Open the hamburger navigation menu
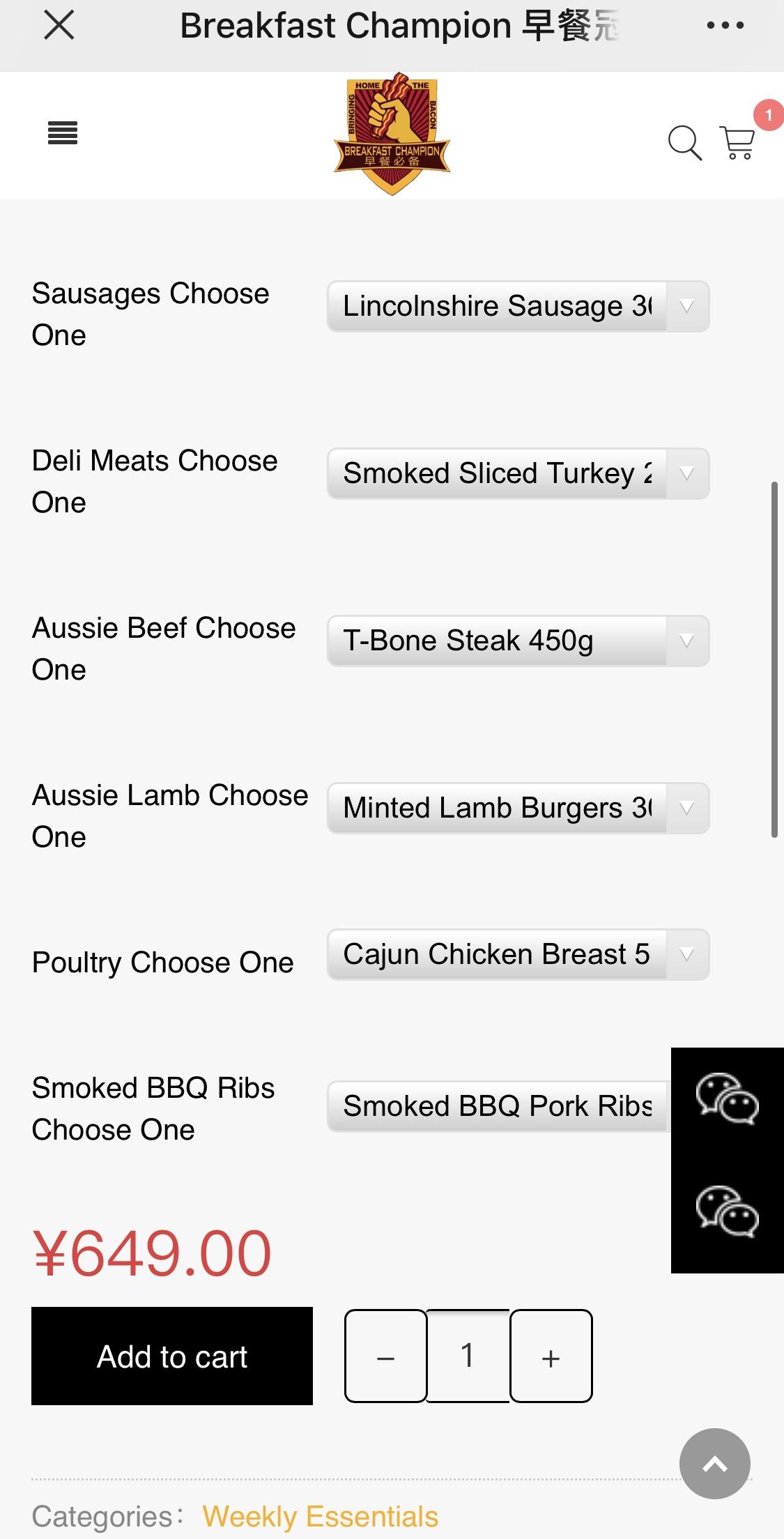Screen dimensions: 784x1539 (63, 133)
